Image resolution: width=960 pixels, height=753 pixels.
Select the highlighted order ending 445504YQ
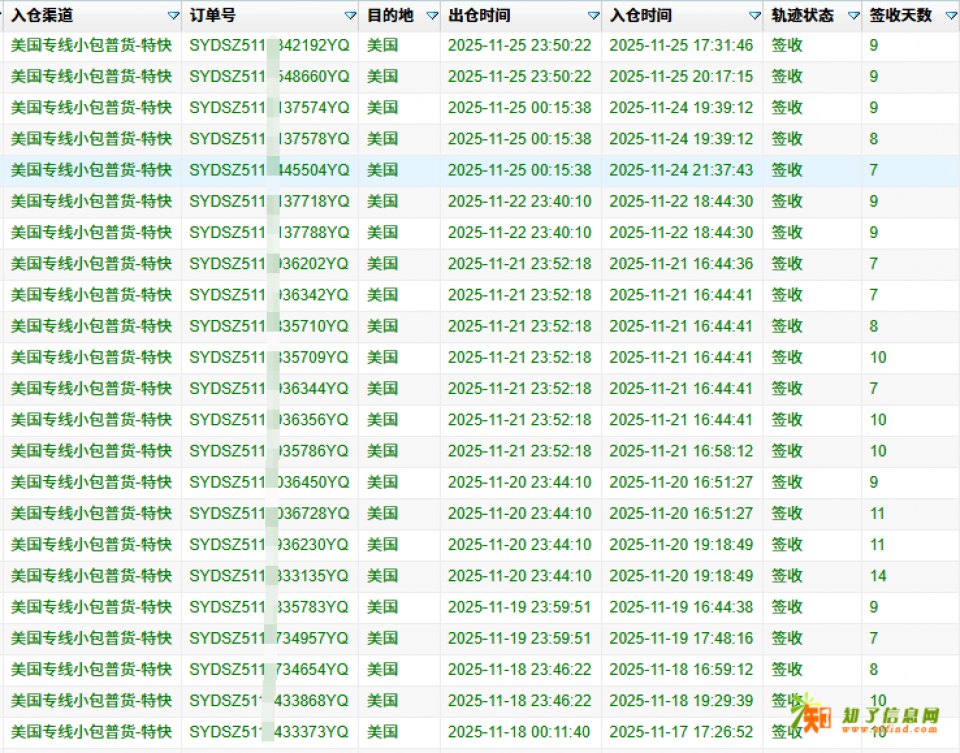(x=269, y=170)
